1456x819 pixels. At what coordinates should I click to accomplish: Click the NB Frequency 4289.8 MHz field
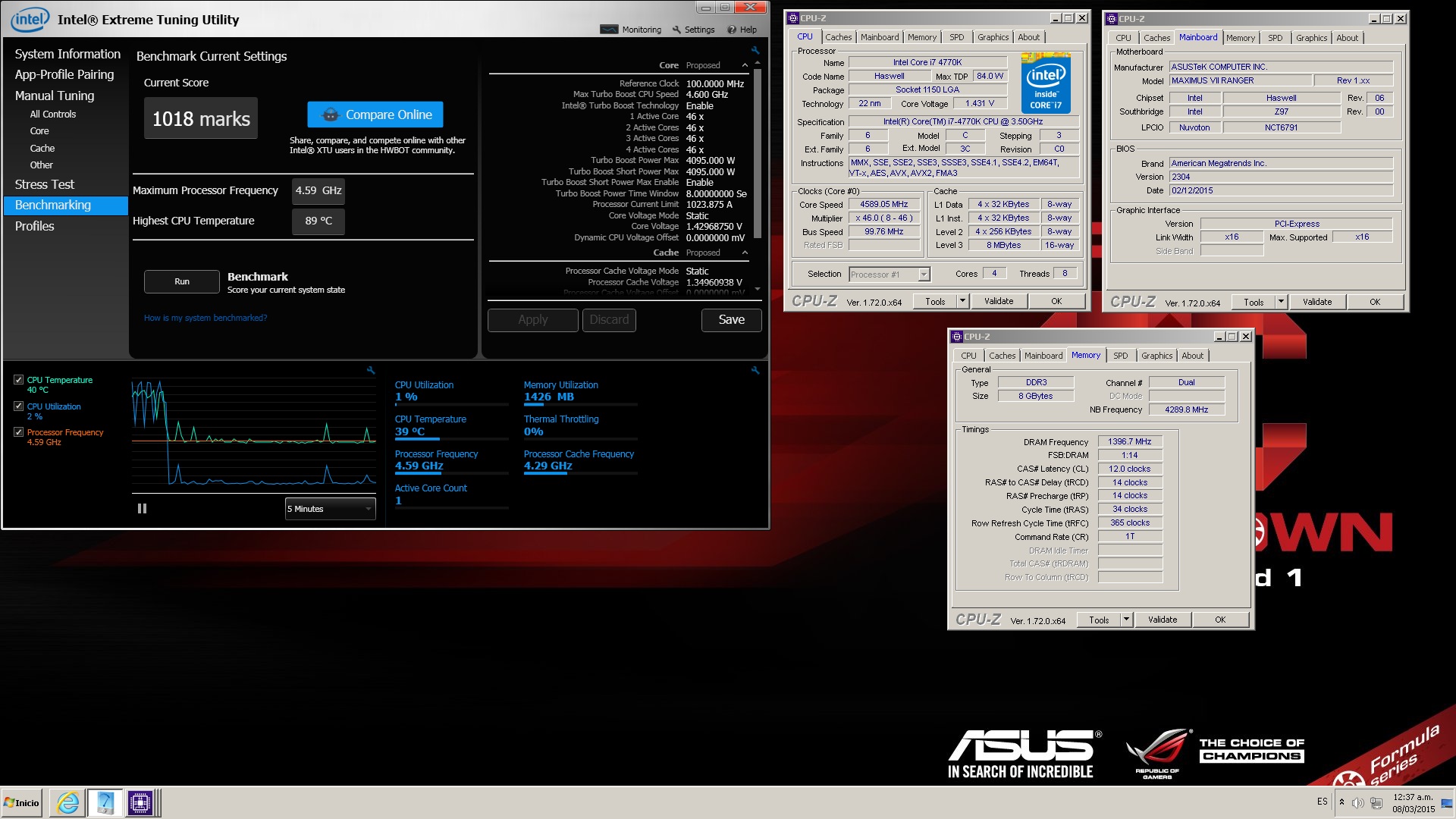pos(1186,409)
